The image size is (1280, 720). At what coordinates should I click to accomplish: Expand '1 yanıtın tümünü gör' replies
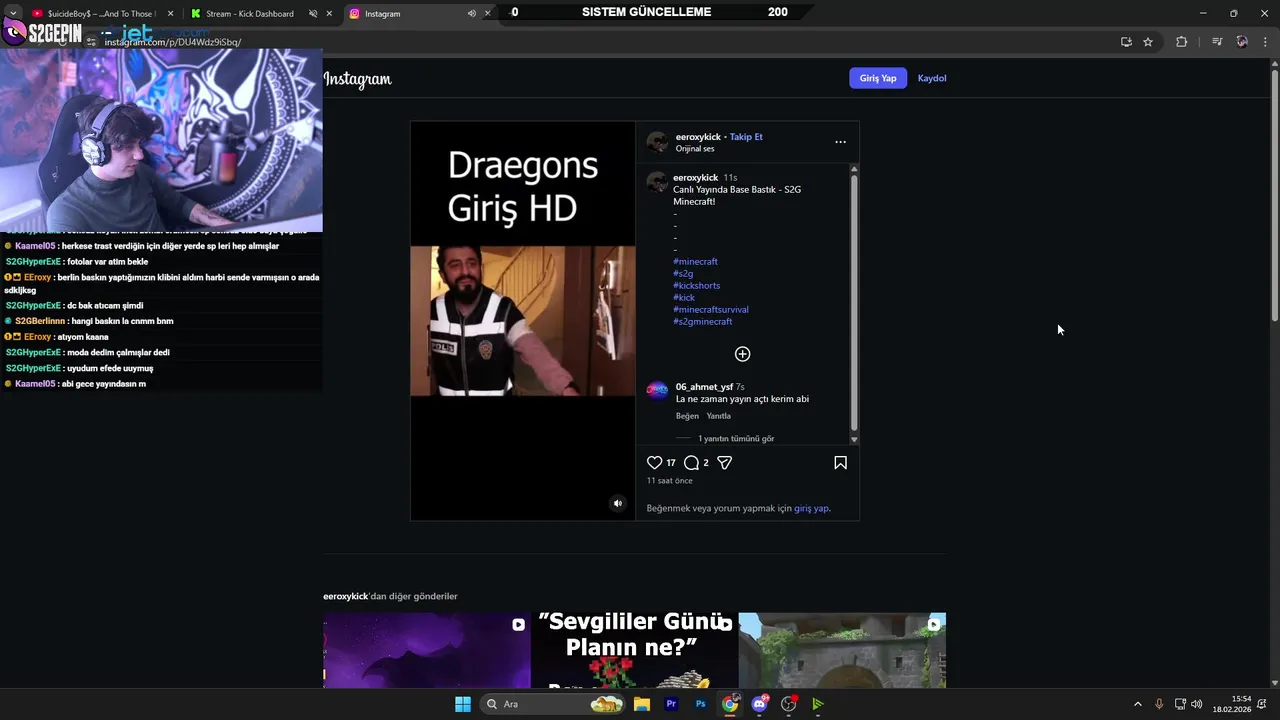pos(736,439)
